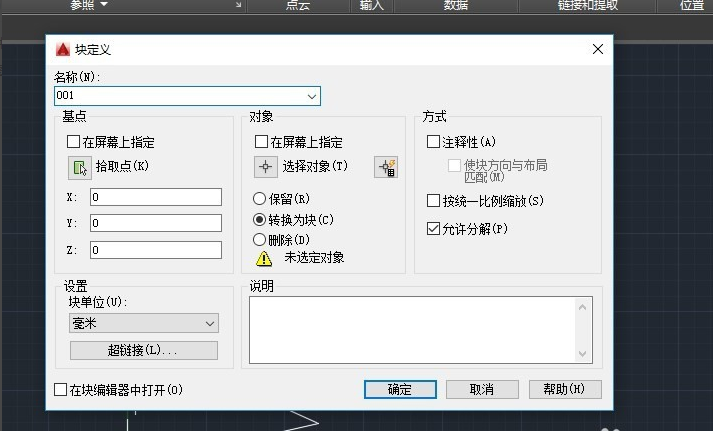
Task: Check 按统一比例缩放(S) option
Action: tap(434, 201)
